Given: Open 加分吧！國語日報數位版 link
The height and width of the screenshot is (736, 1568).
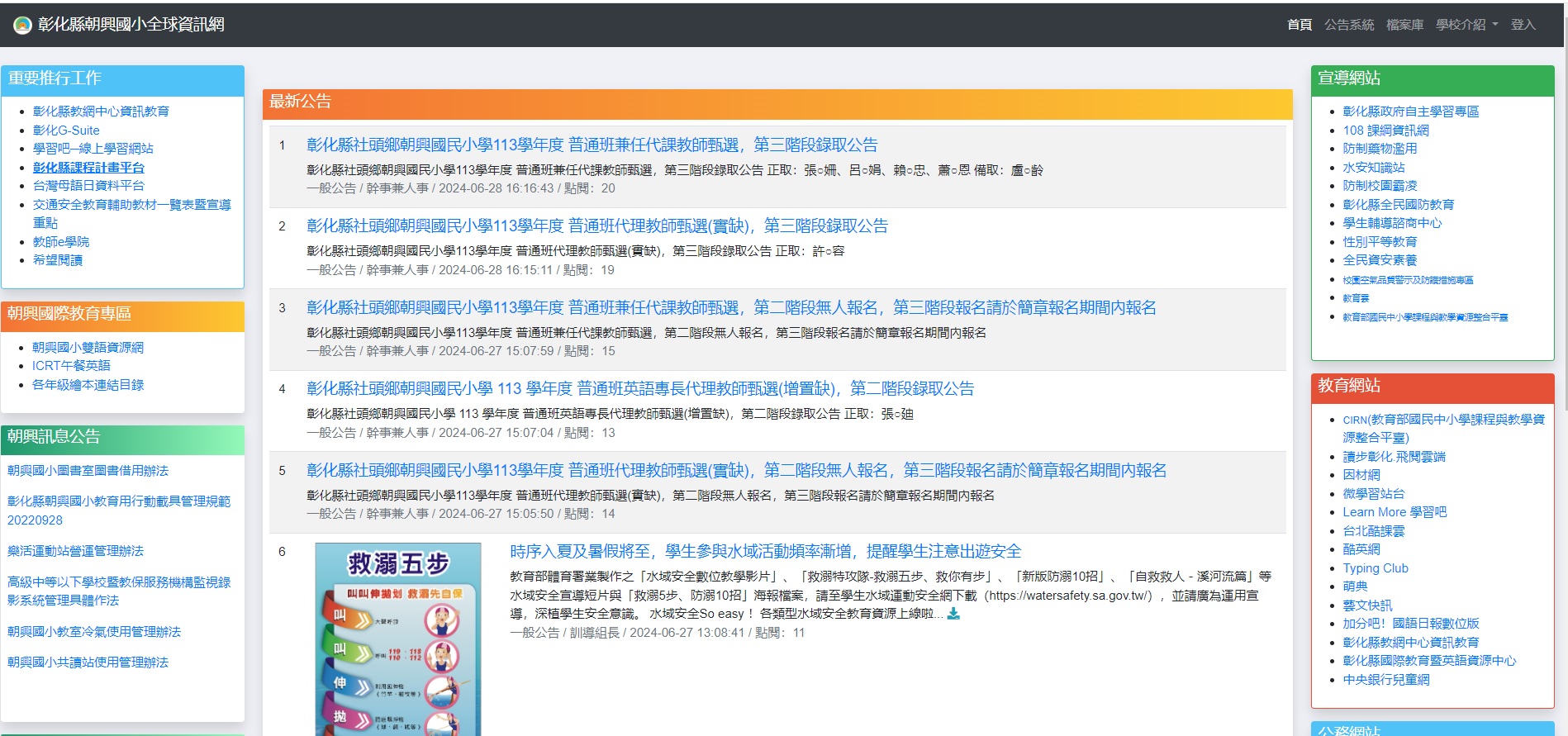Looking at the screenshot, I should click(1411, 624).
